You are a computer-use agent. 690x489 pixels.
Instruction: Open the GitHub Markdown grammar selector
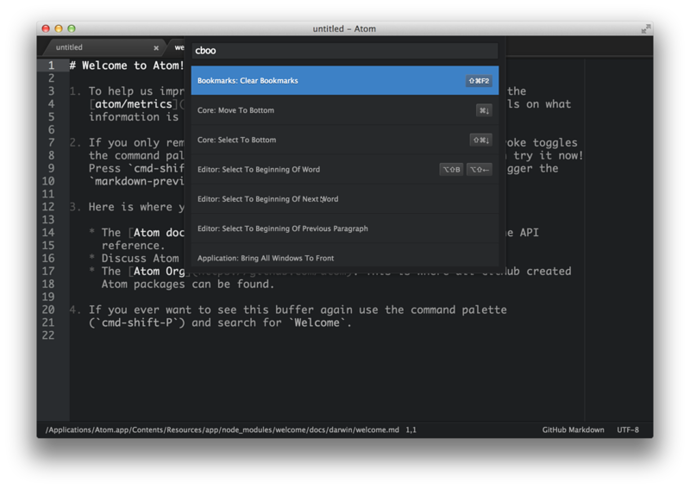coord(573,430)
